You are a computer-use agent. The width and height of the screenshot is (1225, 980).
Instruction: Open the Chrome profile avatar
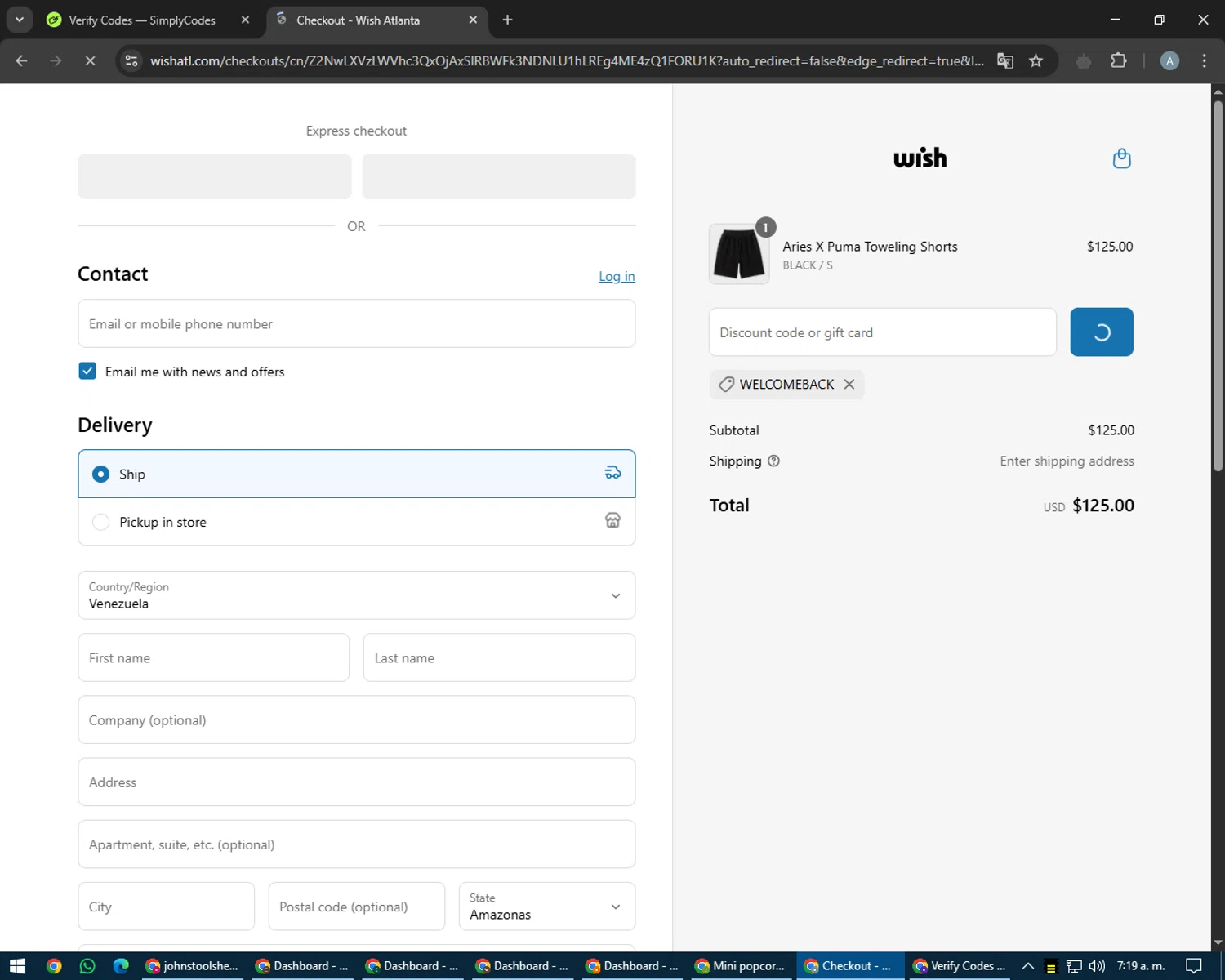[1169, 60]
